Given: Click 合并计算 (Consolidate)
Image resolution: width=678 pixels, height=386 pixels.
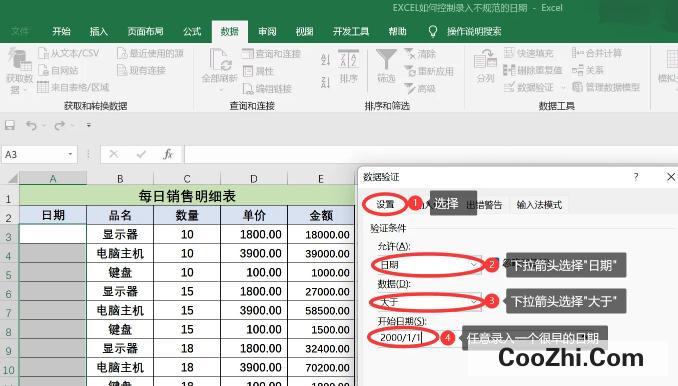Looking at the screenshot, I should (597, 53).
